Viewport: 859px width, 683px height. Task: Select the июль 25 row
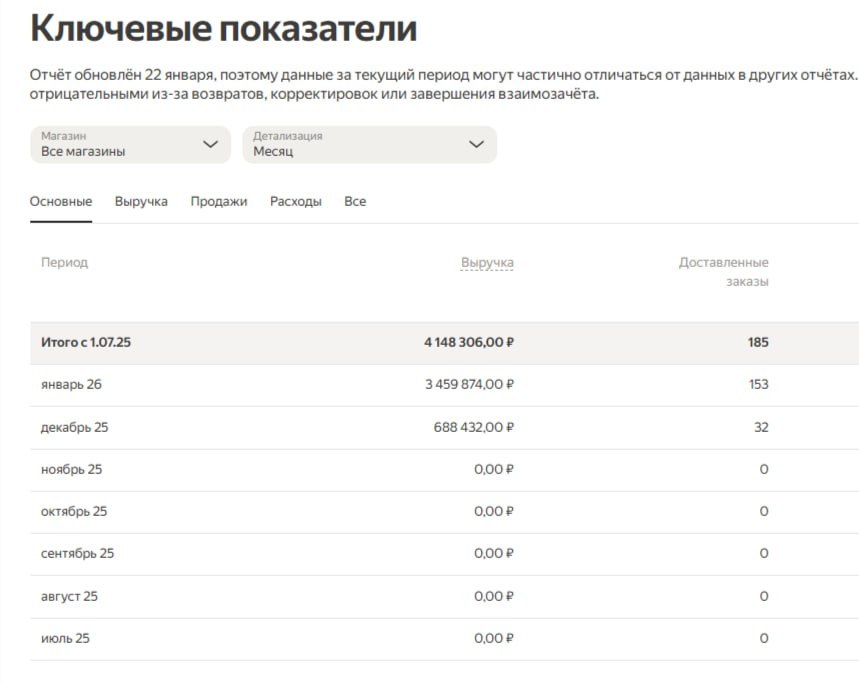click(x=444, y=639)
